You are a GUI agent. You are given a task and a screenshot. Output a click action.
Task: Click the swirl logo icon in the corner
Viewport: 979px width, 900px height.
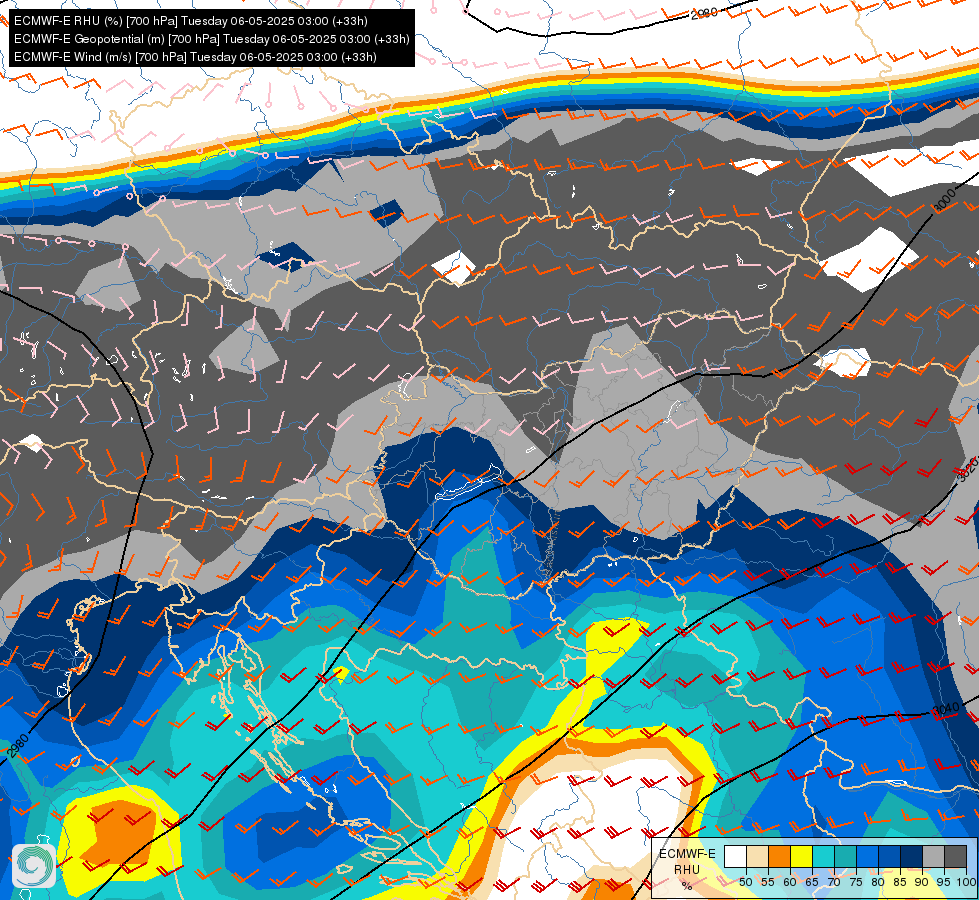pyautogui.click(x=34, y=865)
